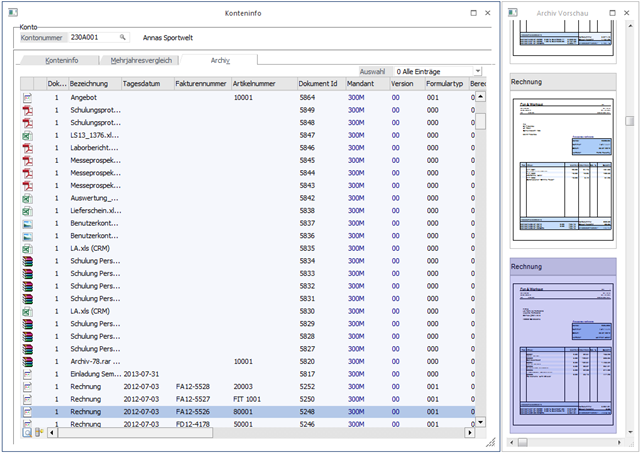
Task: Open the Auswahl dropdown showing Alle Einträge
Action: pos(478,72)
